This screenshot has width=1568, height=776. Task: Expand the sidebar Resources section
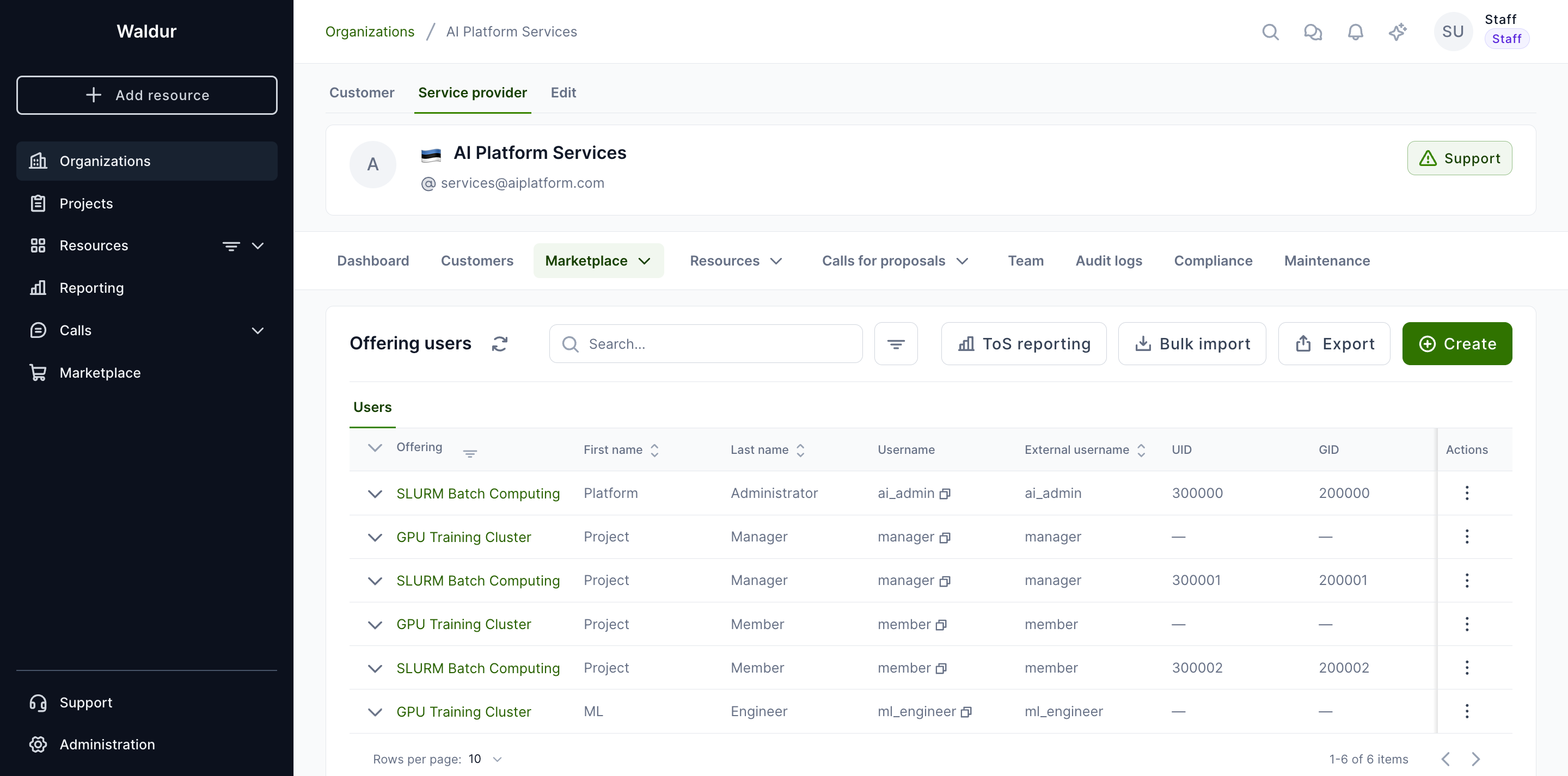258,246
